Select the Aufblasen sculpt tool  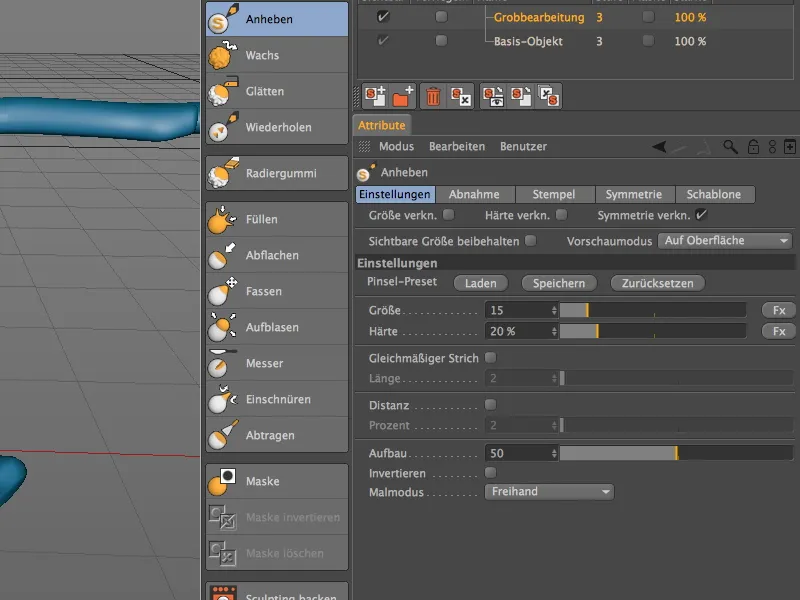coord(277,328)
